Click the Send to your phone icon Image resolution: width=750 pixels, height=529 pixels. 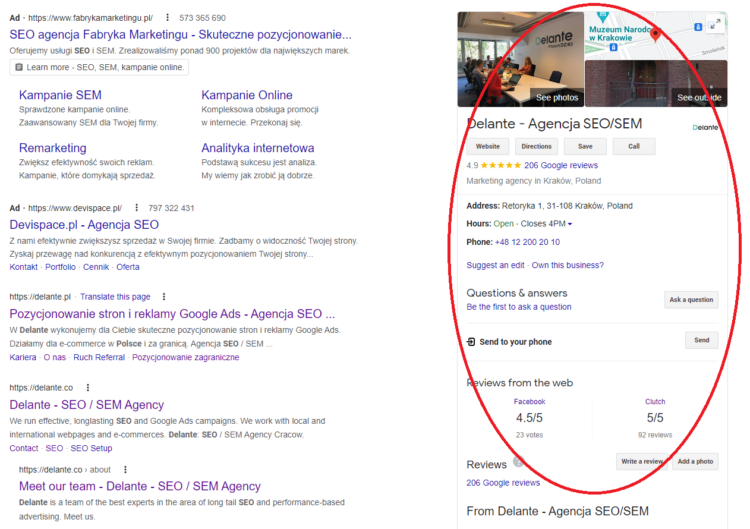pos(471,342)
